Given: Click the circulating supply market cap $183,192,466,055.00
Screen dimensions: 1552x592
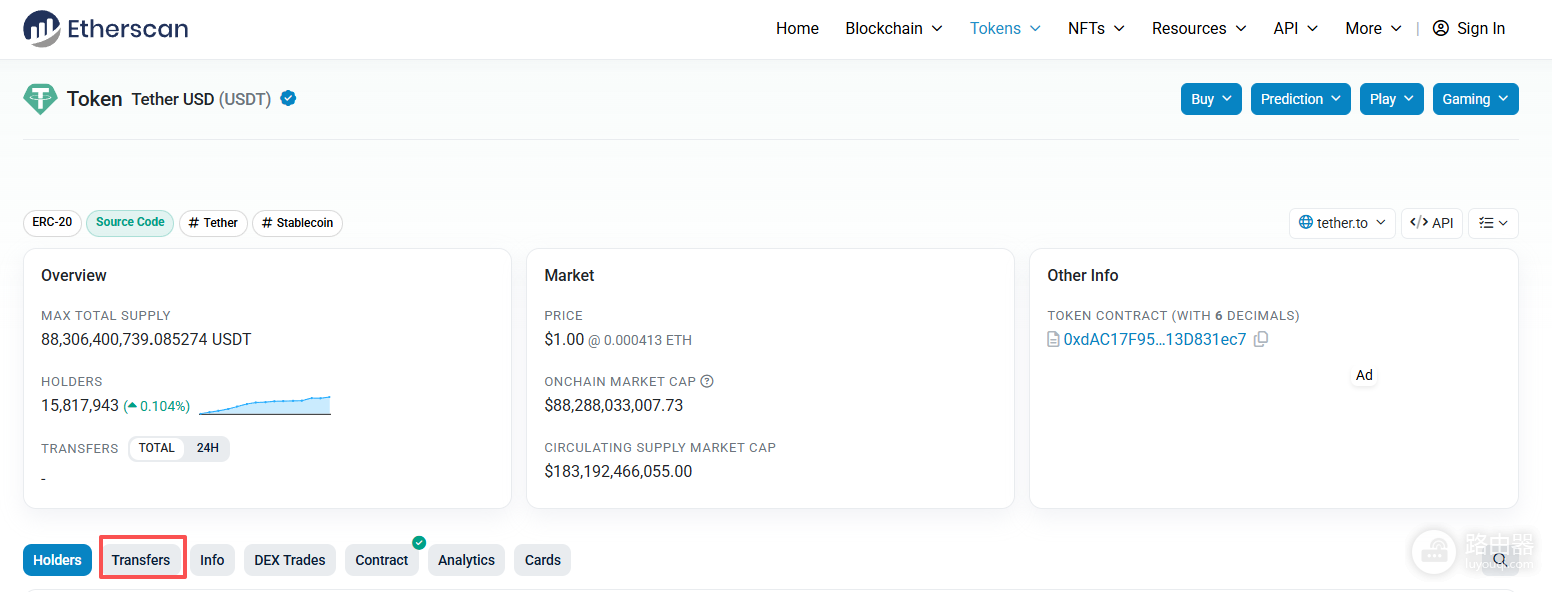Looking at the screenshot, I should [618, 471].
